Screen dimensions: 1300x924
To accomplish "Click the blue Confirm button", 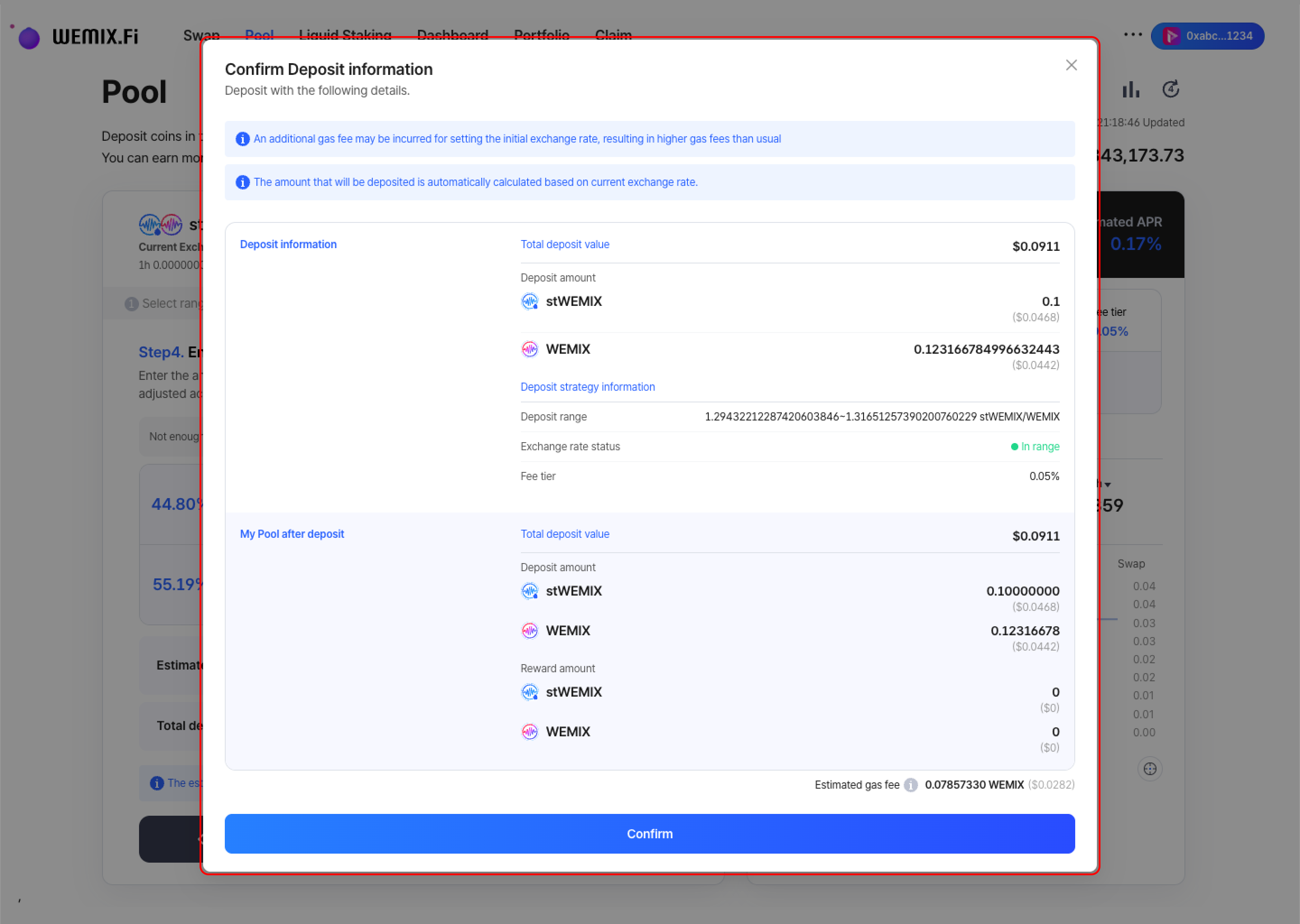I will tap(650, 833).
